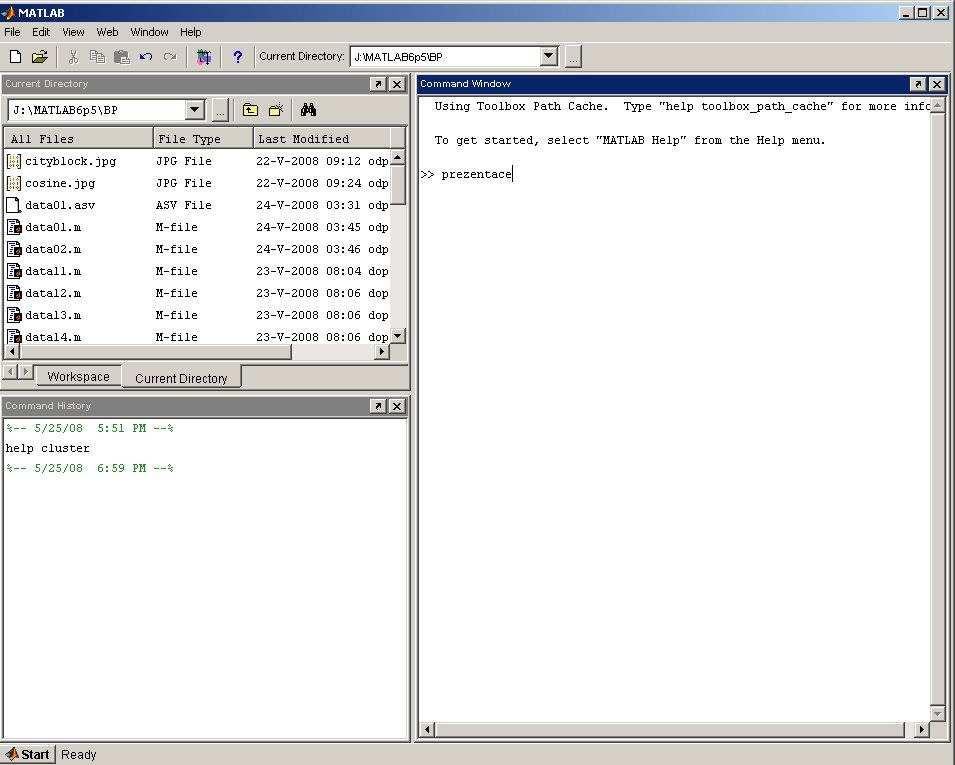This screenshot has height=765, width=955.
Task: Select 5/25/08 6:59 PM history entry
Action: (x=90, y=468)
